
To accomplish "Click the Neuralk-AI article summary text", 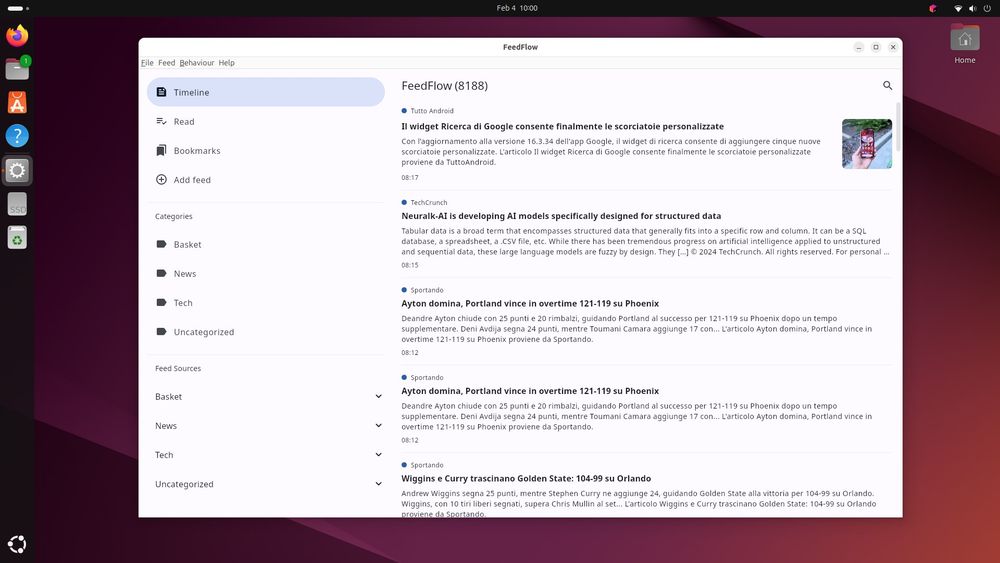I will coord(645,241).
